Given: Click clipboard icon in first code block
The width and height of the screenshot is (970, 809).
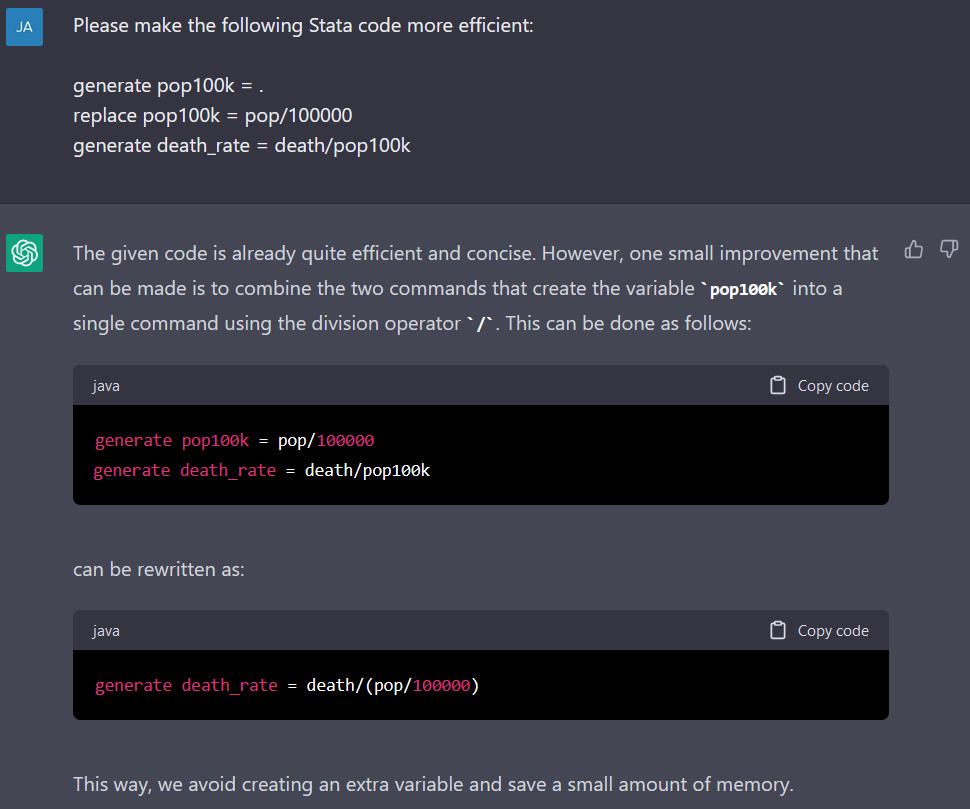Looking at the screenshot, I should (778, 385).
